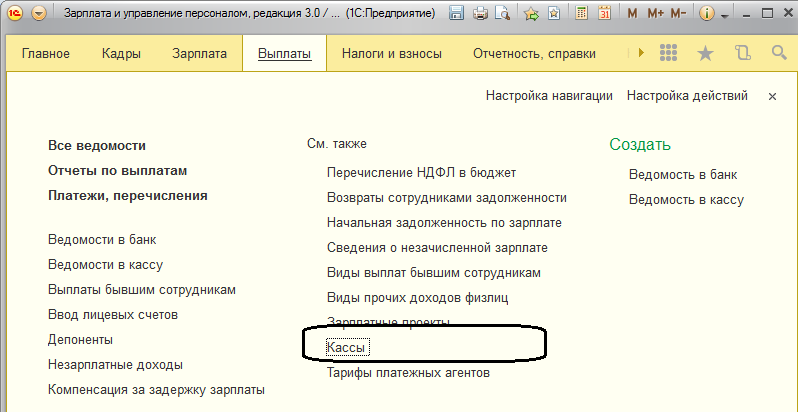Add current page to favorites star icon
Screen dimensions: 798x412
[x=531, y=14]
